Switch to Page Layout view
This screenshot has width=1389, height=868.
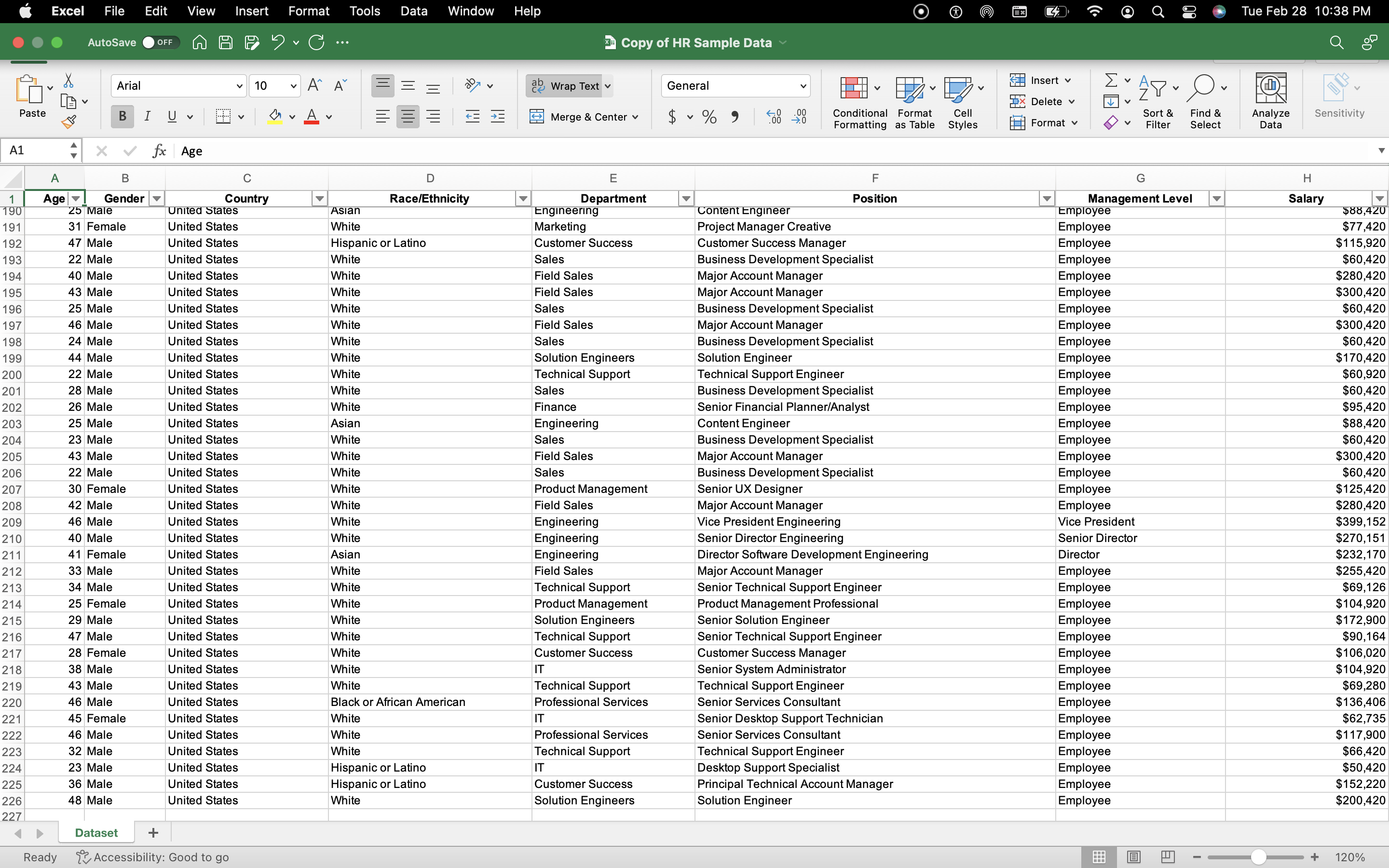pyautogui.click(x=1133, y=857)
